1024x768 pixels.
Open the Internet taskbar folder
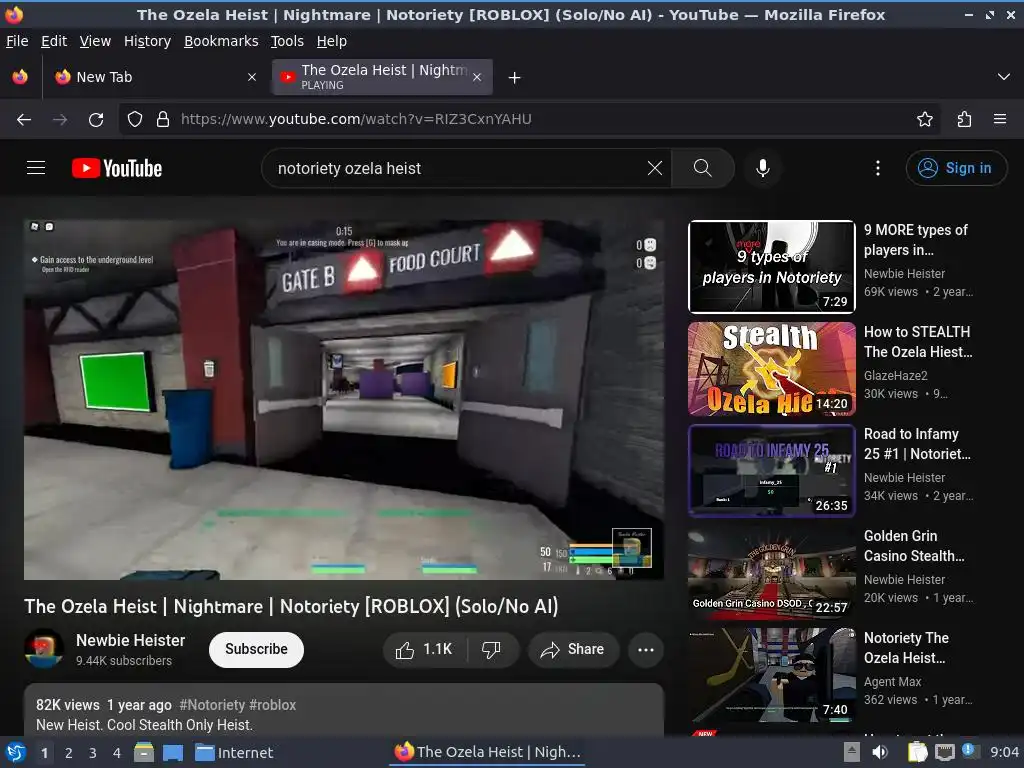coord(234,753)
